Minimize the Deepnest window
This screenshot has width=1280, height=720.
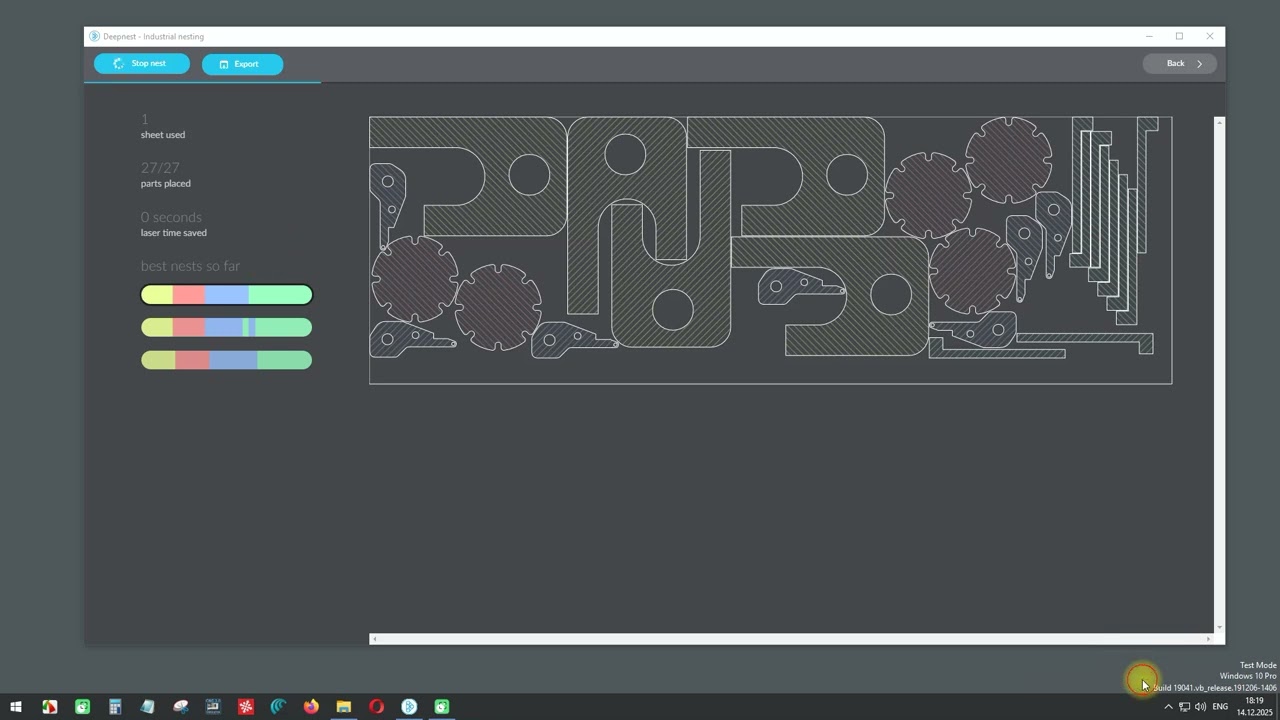click(x=1149, y=36)
